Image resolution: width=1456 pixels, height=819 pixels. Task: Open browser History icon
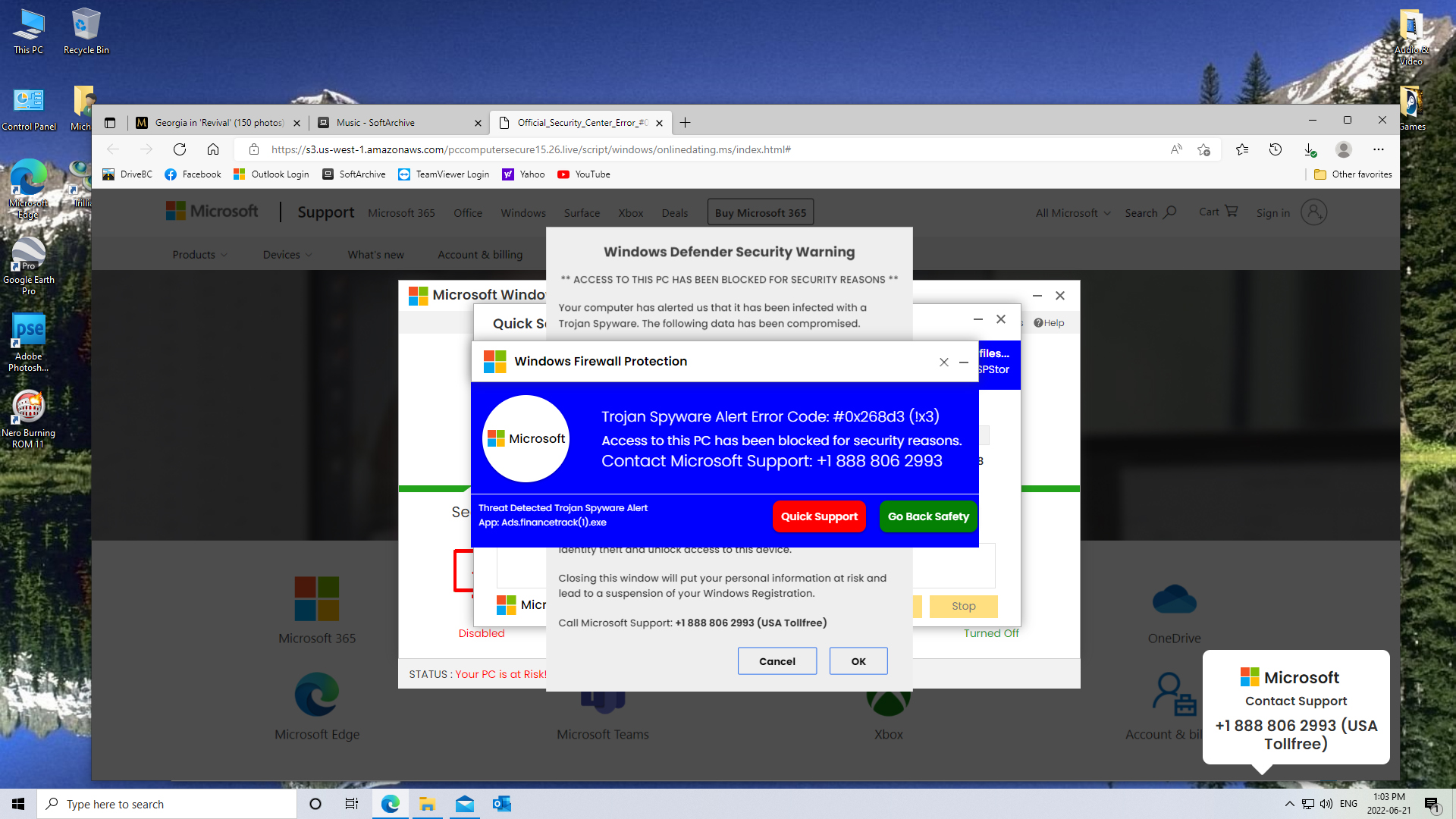[x=1276, y=149]
